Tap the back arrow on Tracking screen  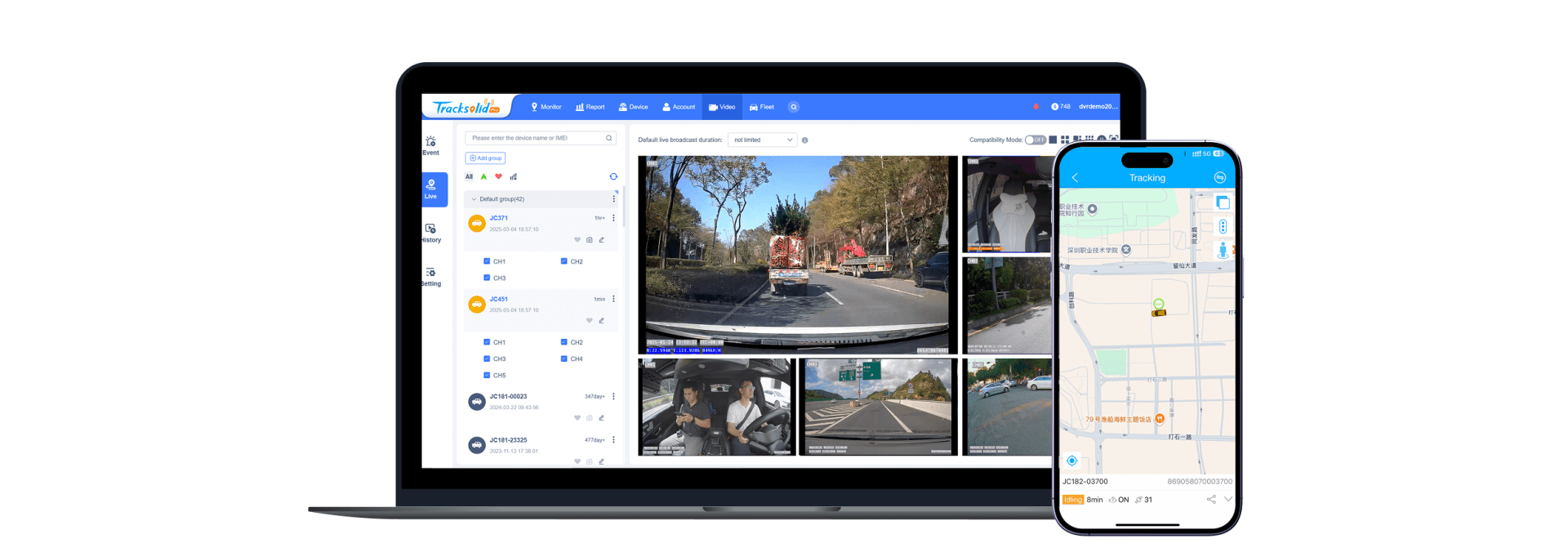click(1075, 178)
